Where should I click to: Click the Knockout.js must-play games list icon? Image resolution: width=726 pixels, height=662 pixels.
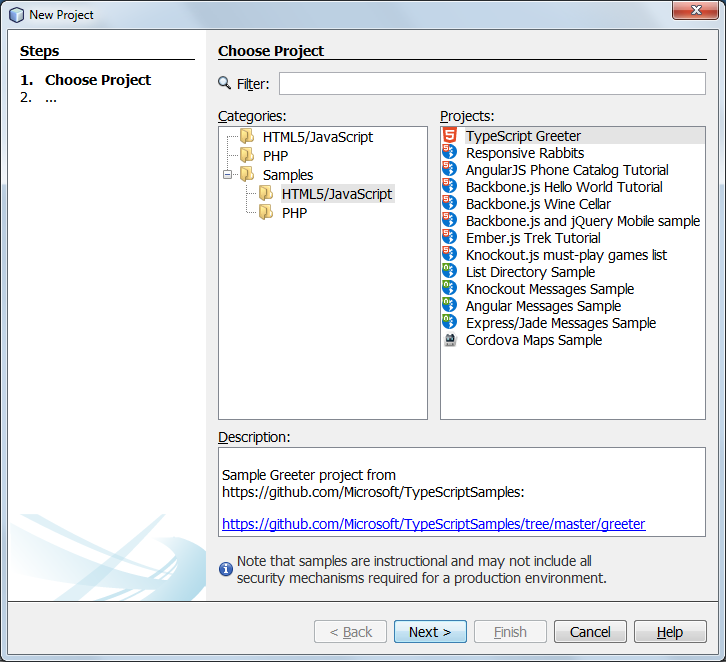coord(450,254)
